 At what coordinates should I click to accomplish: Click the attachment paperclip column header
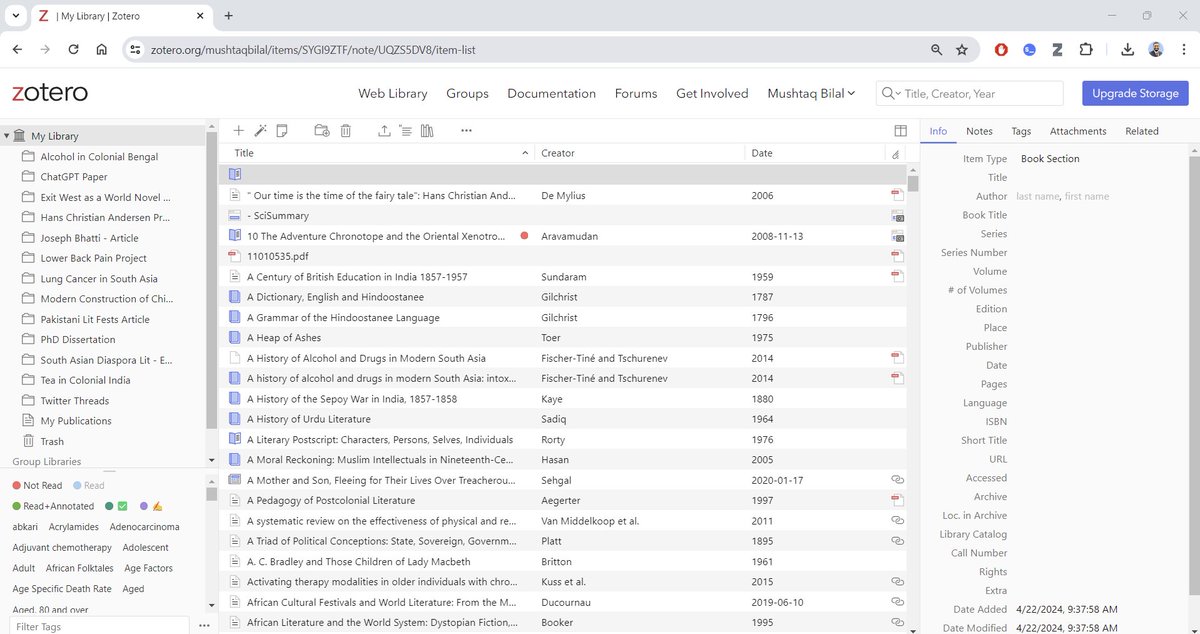[895, 154]
